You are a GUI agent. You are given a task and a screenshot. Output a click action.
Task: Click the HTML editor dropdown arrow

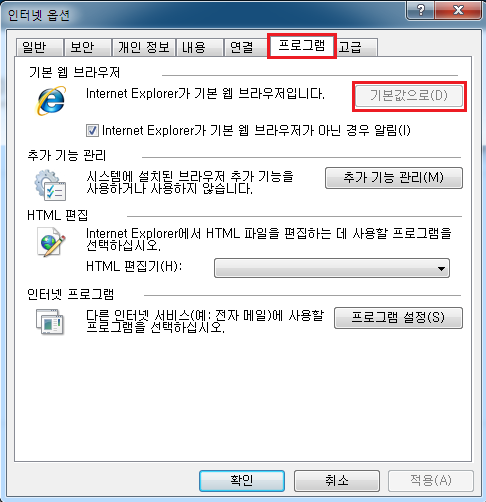(441, 268)
